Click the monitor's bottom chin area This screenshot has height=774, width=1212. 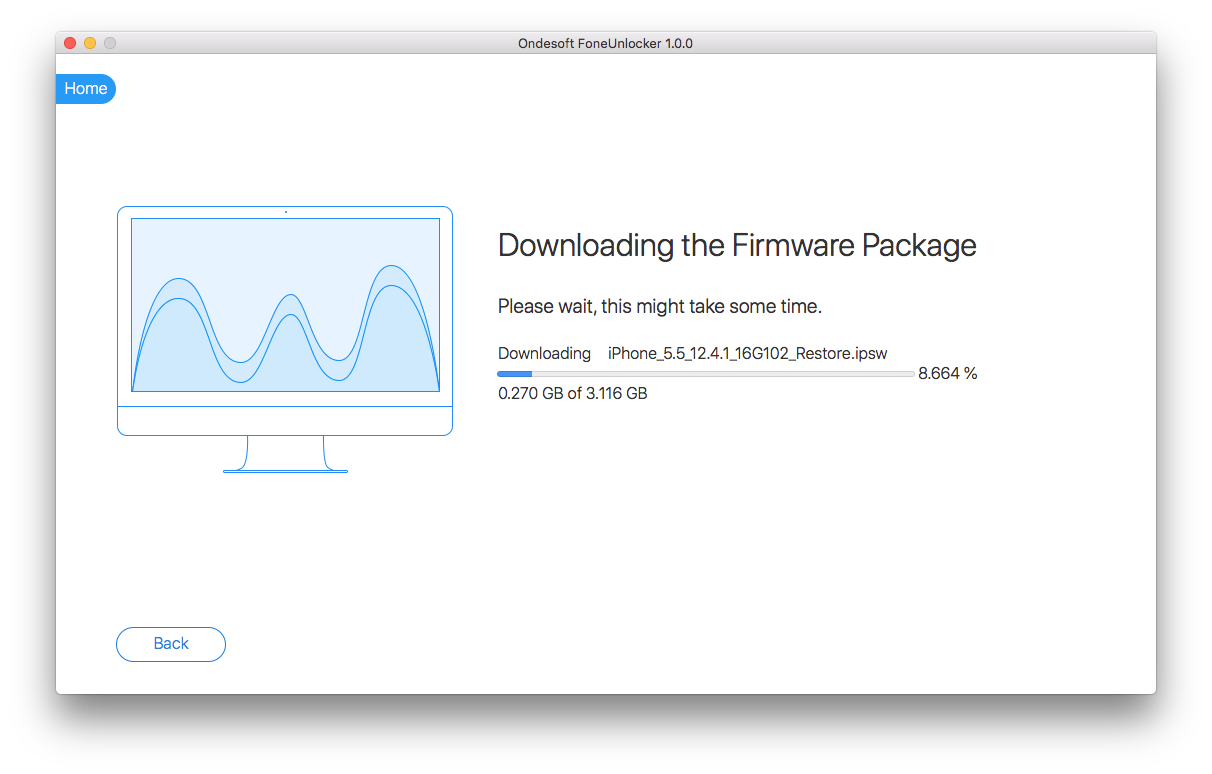[x=285, y=421]
